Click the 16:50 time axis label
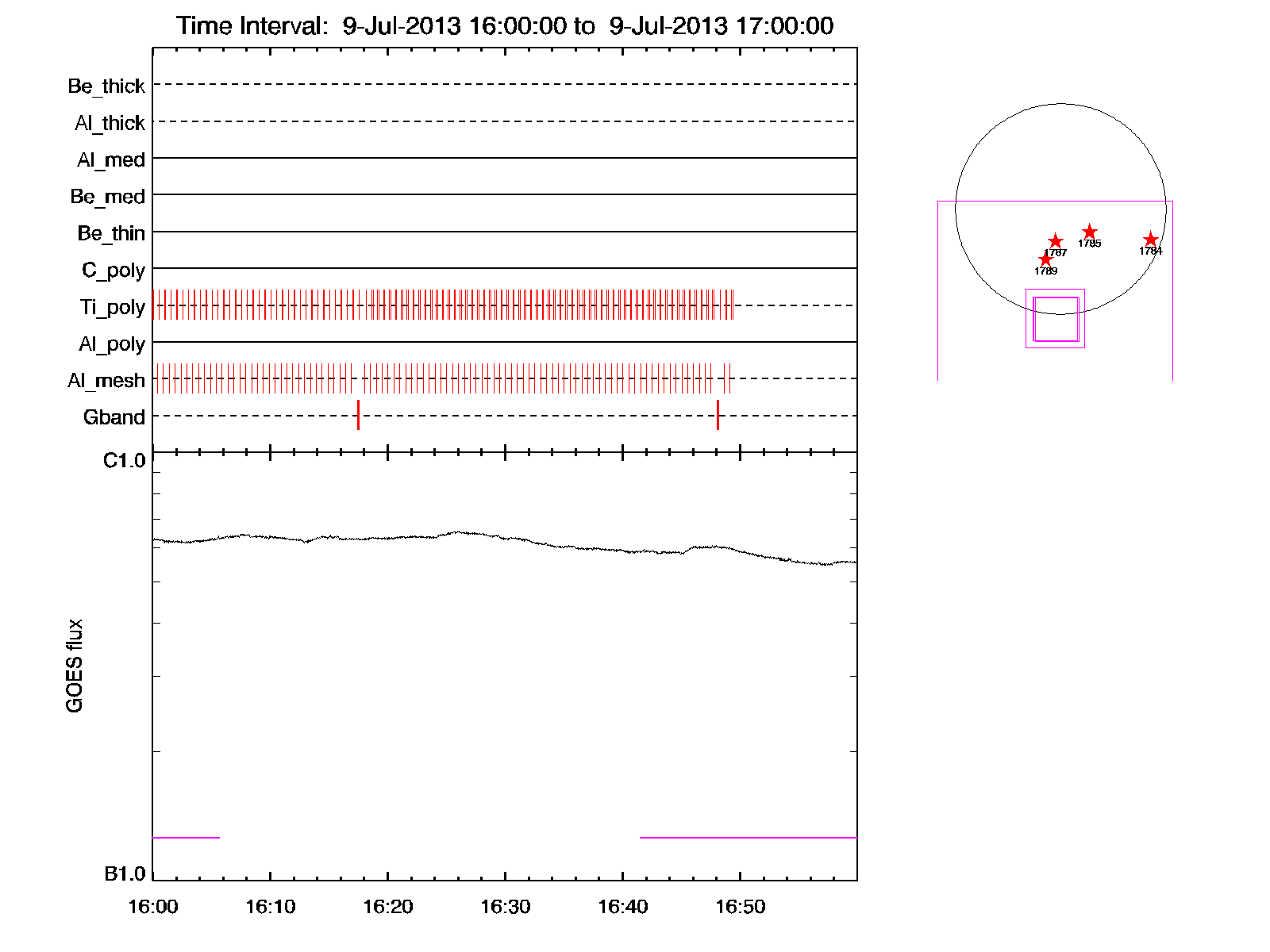This screenshot has height=952, width=1270. coord(740,907)
